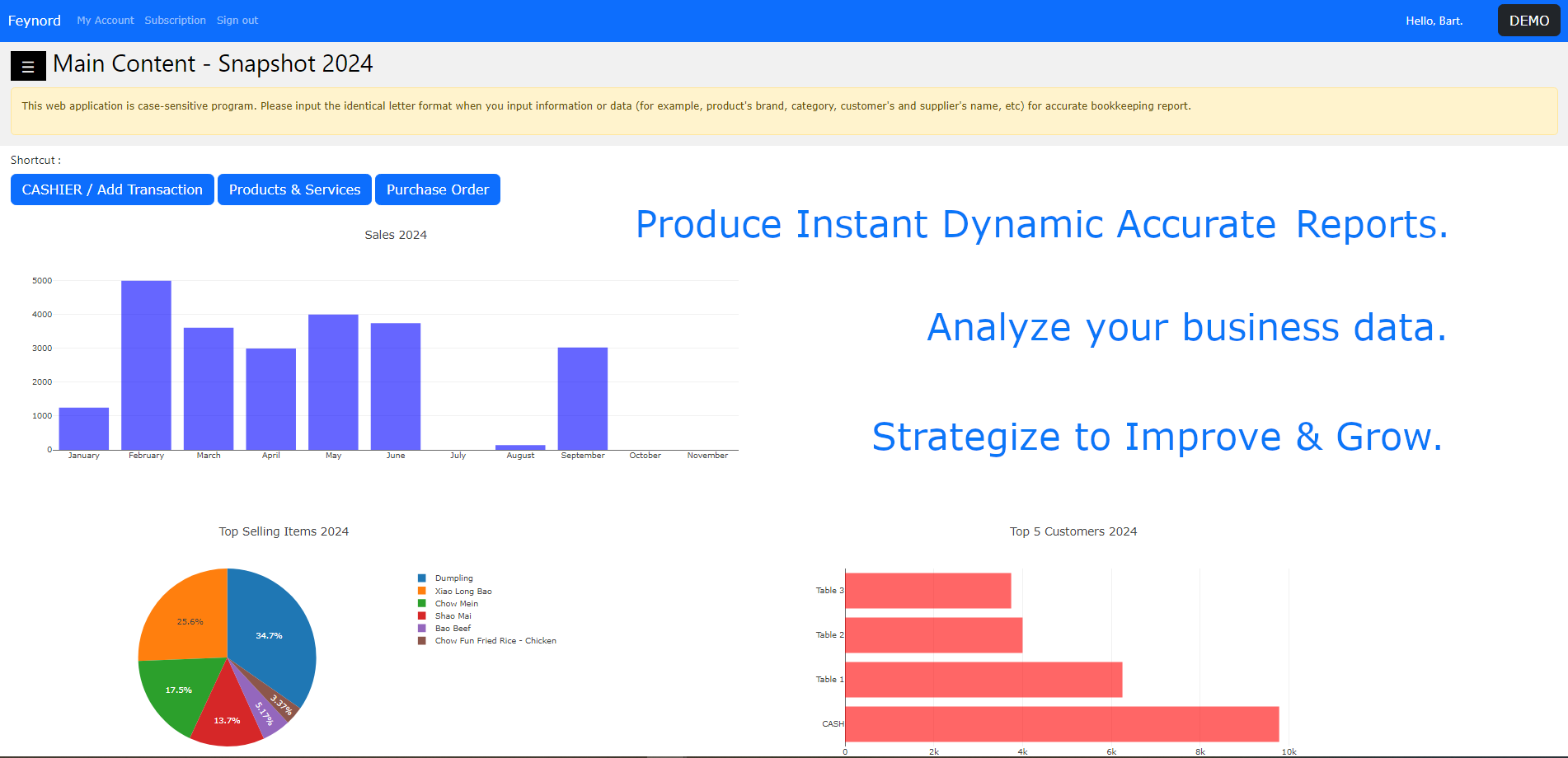
Task: Toggle Dumpling legend color swatch
Action: (422, 578)
